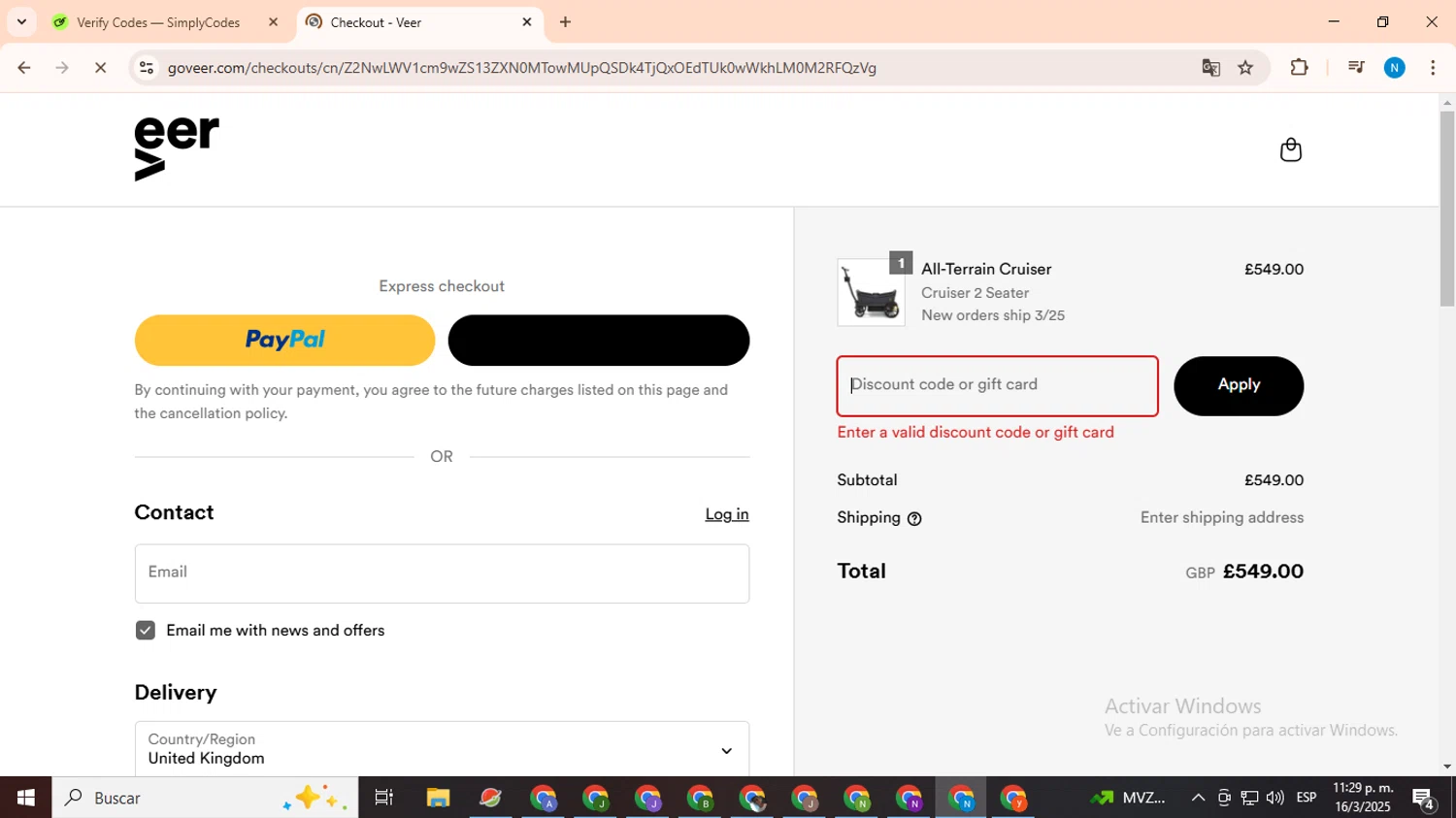This screenshot has width=1456, height=818.
Task: Click the address bar URL
Action: click(522, 68)
